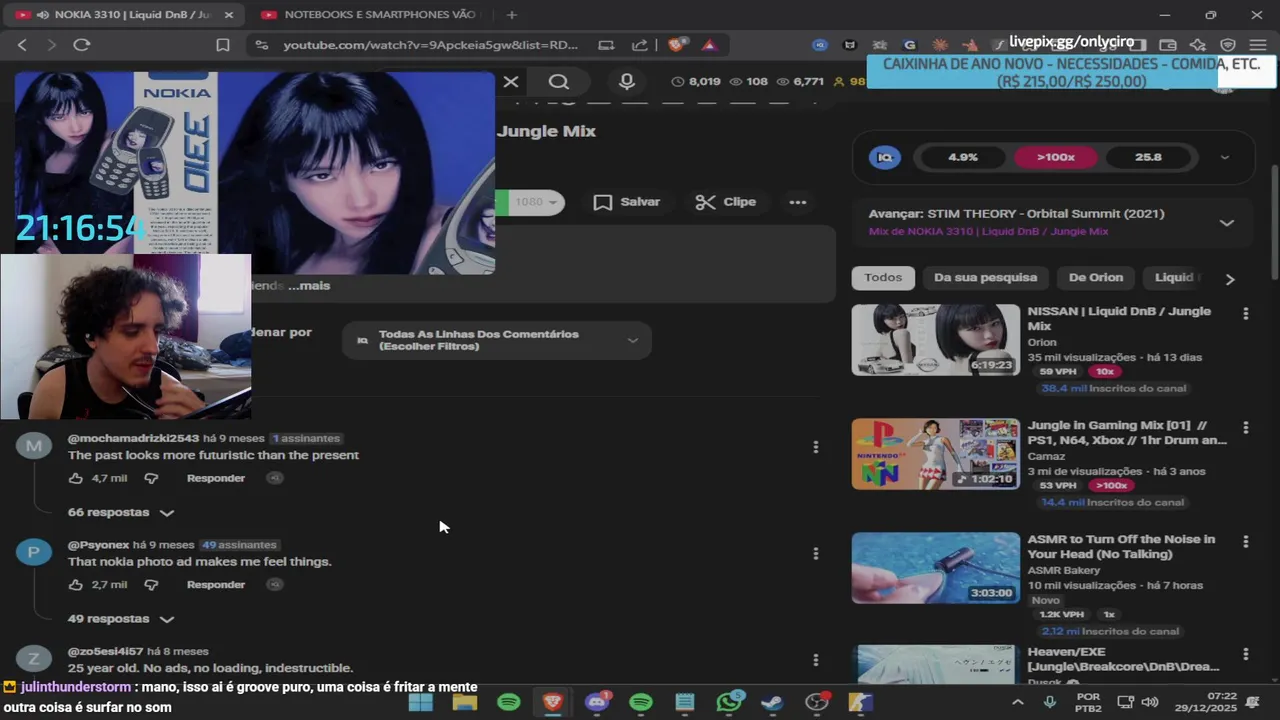The image size is (1280, 720).
Task: Click the Brave Rewards triangle icon
Action: point(709,45)
